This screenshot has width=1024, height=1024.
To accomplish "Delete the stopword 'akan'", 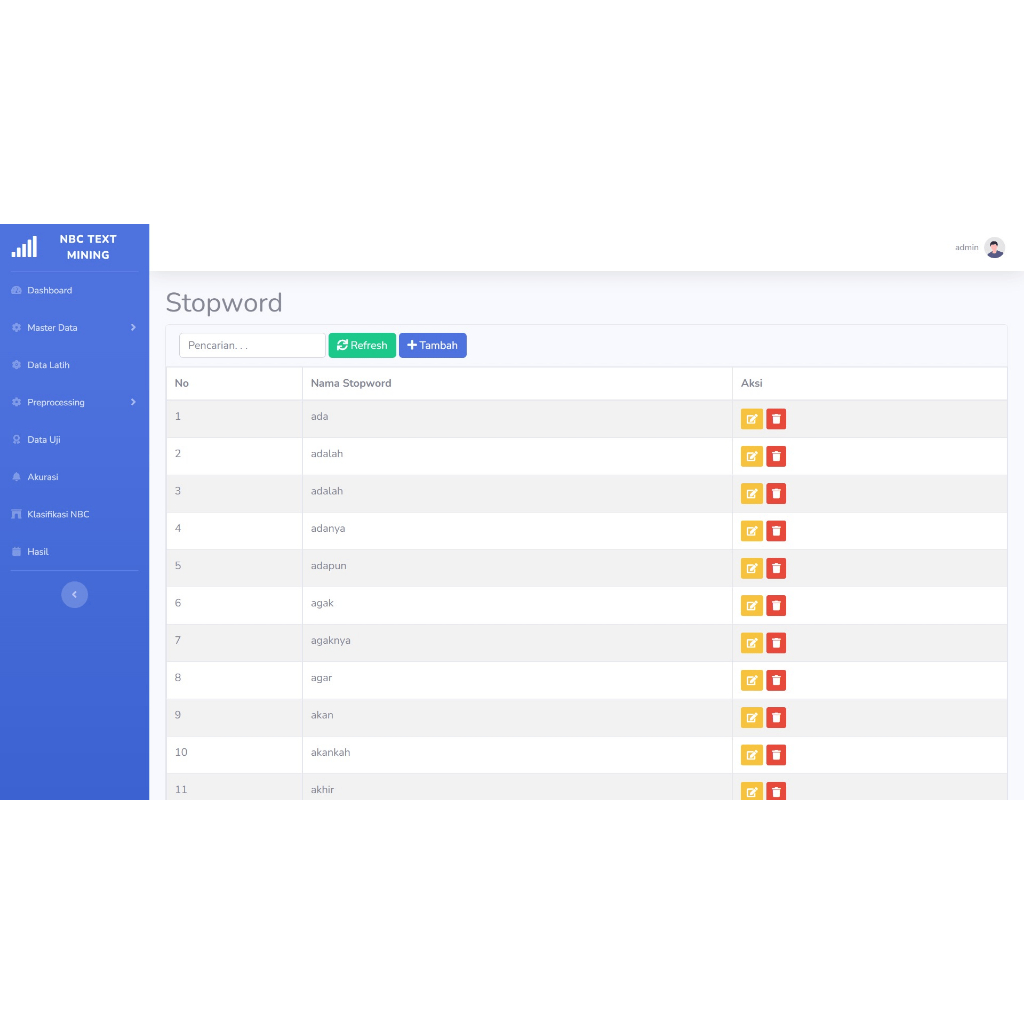I will point(776,717).
